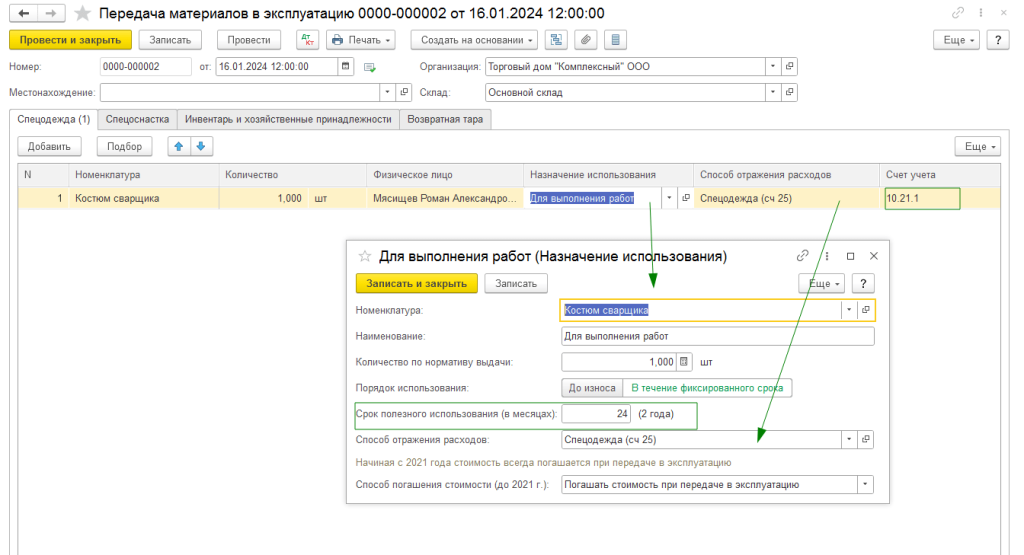Screen dimensions: 1024x555
Task: Move row up with blue arrow
Action: 179,146
